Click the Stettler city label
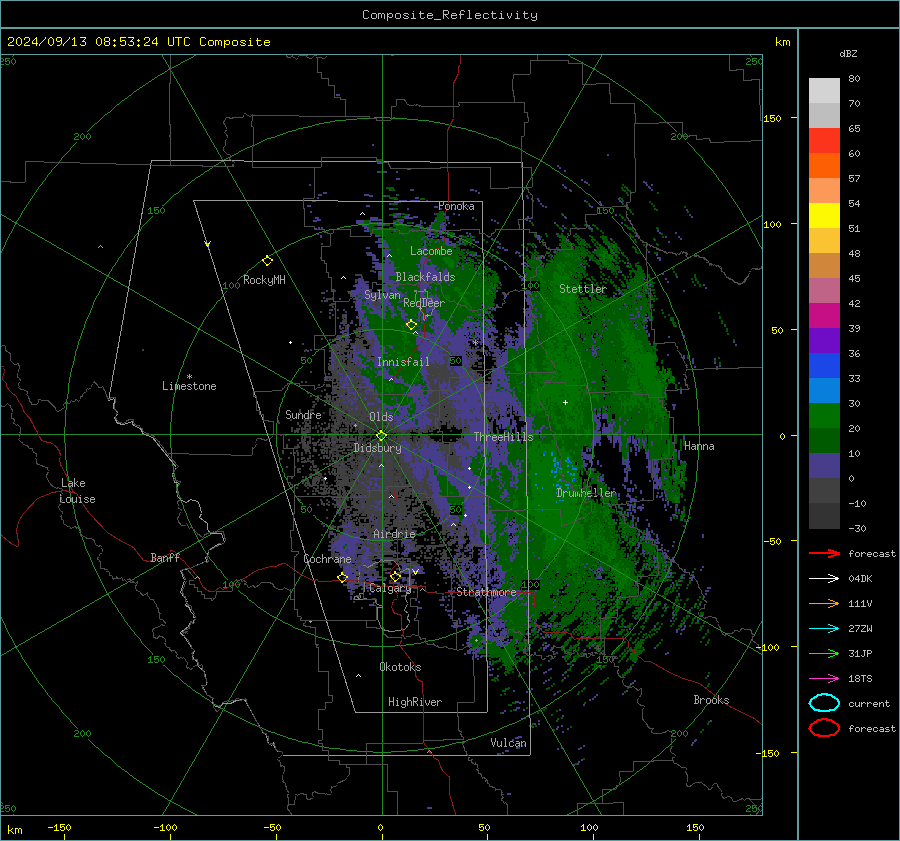The height and width of the screenshot is (841, 900). tap(583, 289)
